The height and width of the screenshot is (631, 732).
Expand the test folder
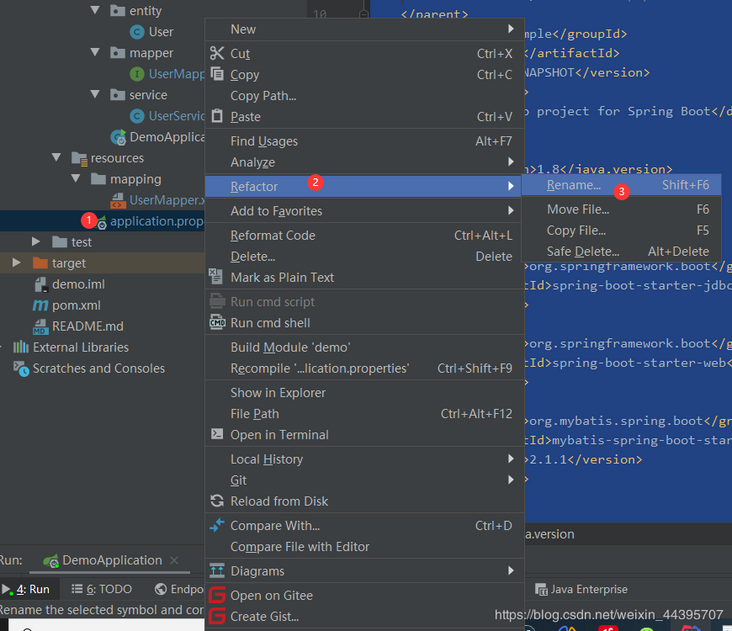[36, 241]
